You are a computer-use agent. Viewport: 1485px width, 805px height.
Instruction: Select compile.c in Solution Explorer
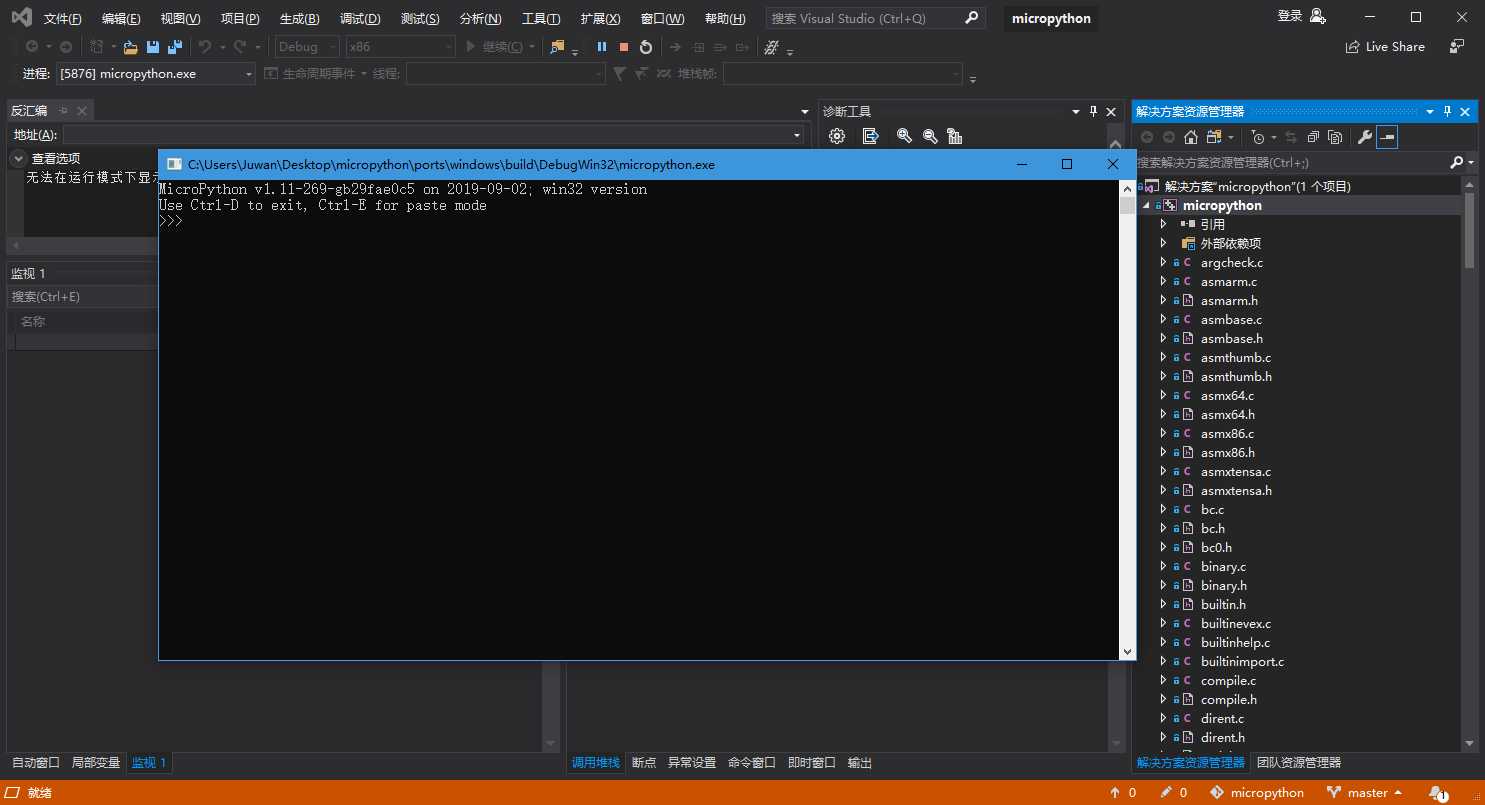pyautogui.click(x=1228, y=681)
